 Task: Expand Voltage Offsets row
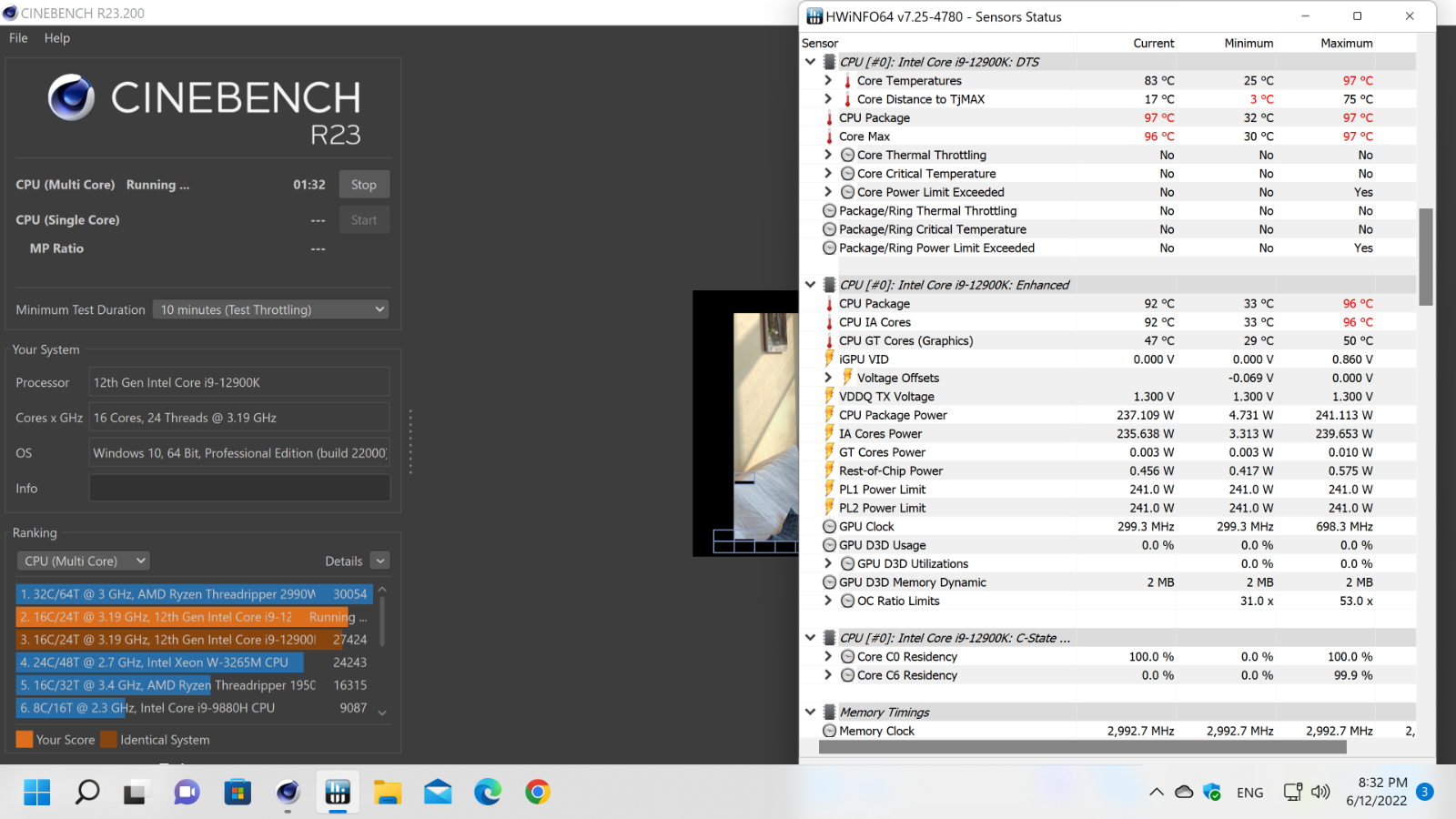tap(828, 378)
